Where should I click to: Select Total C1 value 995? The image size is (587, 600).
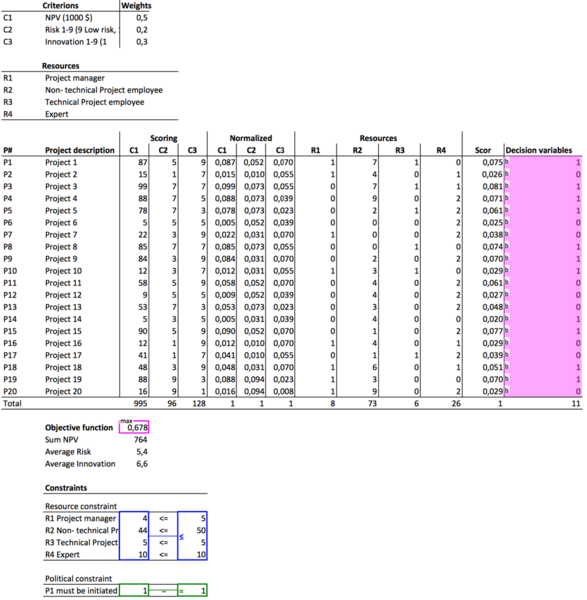tap(140, 403)
